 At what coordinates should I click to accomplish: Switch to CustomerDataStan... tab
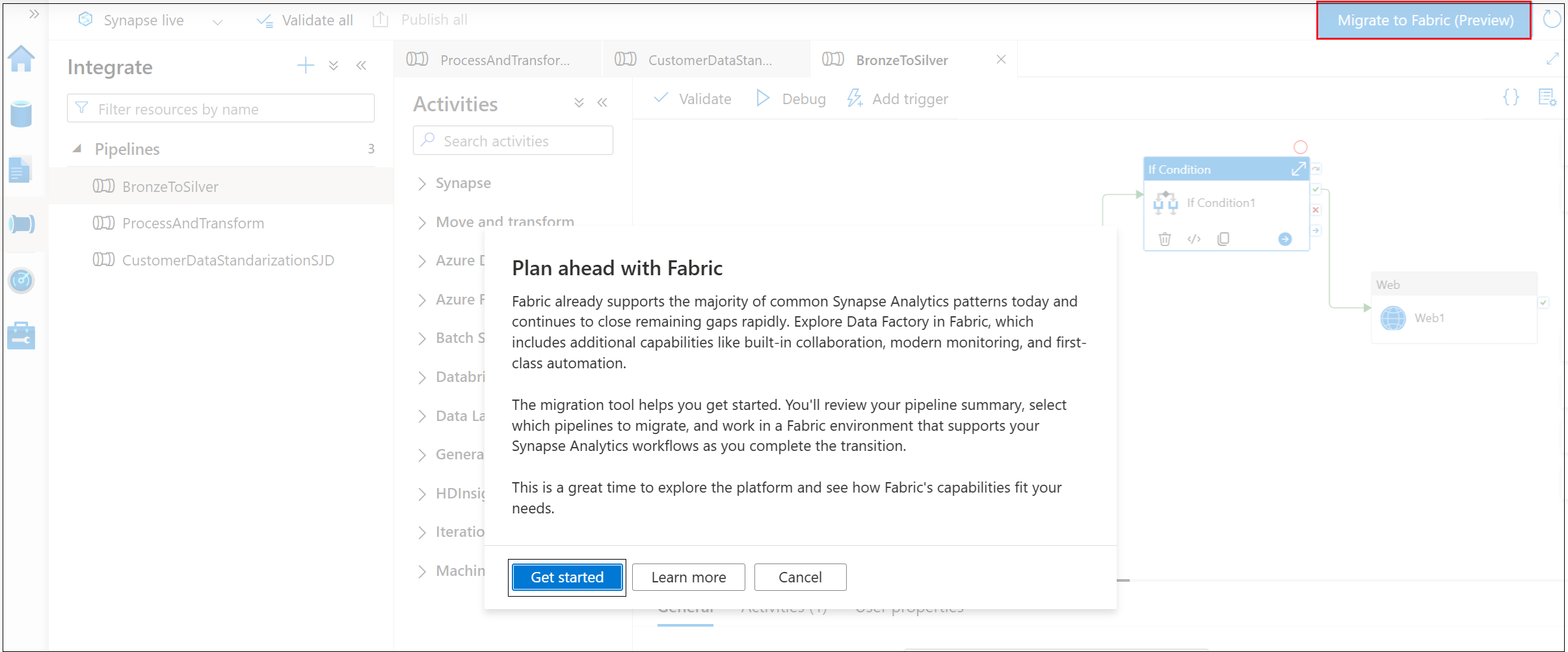[706, 60]
